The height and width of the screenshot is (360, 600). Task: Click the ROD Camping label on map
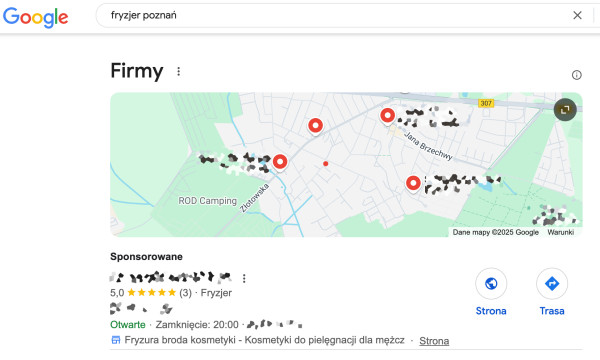pyautogui.click(x=207, y=201)
